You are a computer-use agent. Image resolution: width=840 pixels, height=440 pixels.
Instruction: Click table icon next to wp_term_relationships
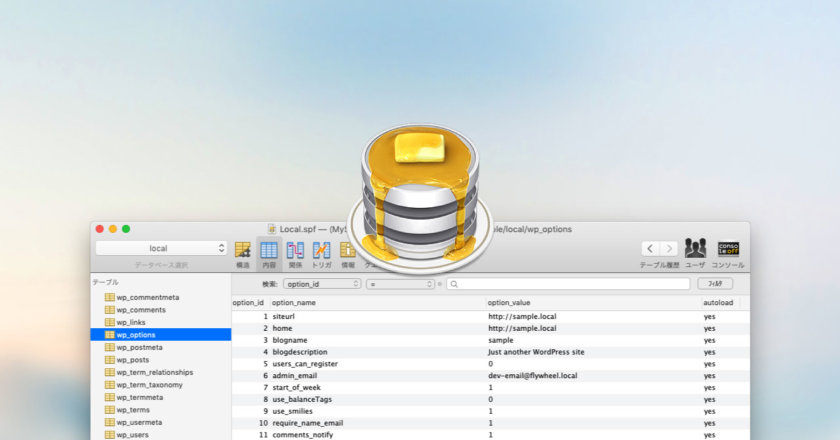[110, 372]
